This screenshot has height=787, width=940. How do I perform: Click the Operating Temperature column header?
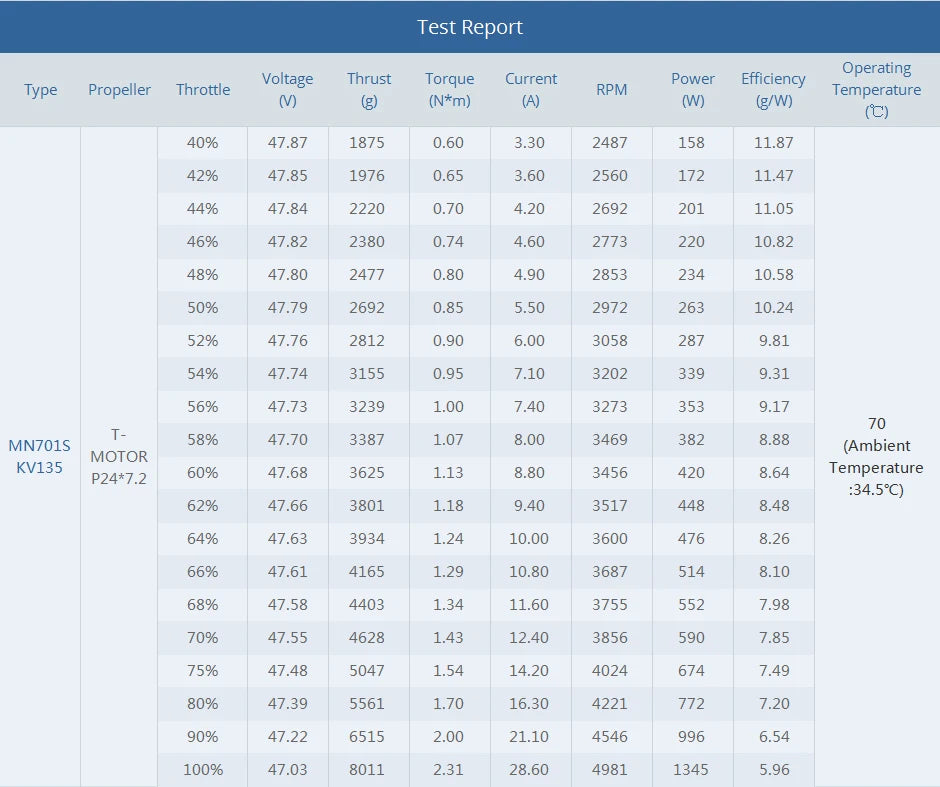pyautogui.click(x=877, y=90)
